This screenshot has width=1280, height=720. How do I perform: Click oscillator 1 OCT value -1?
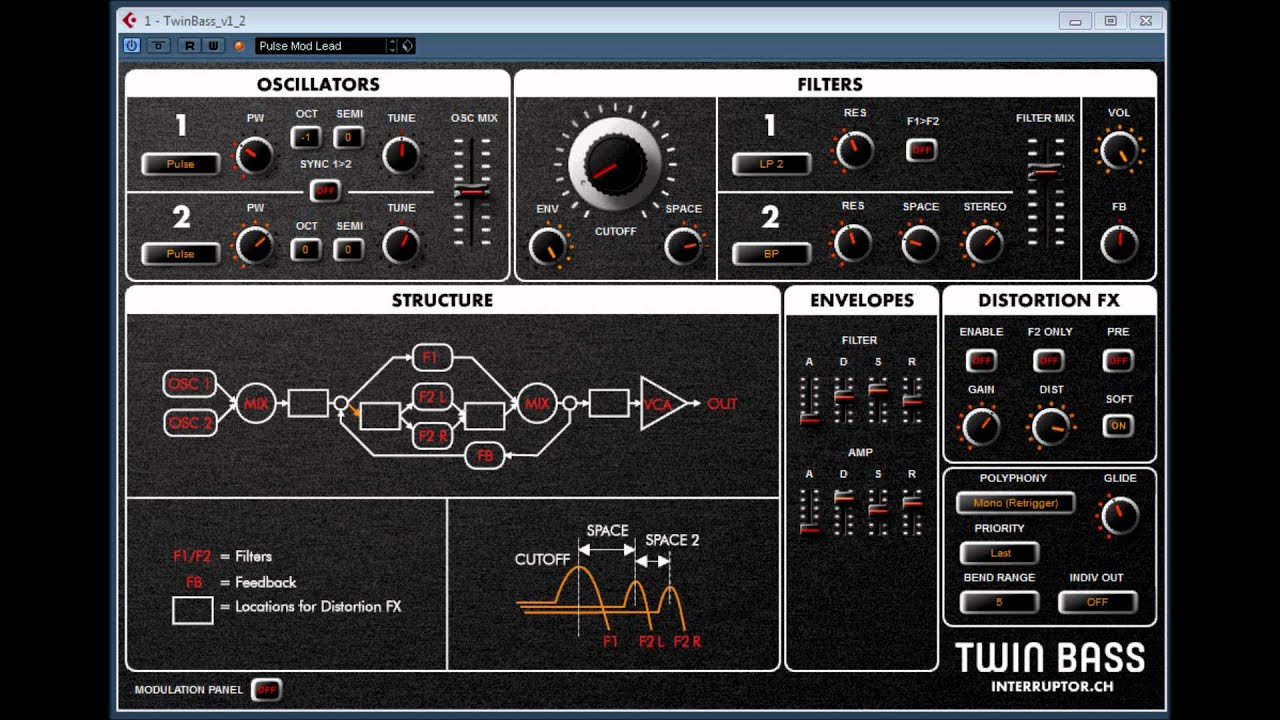pyautogui.click(x=306, y=138)
